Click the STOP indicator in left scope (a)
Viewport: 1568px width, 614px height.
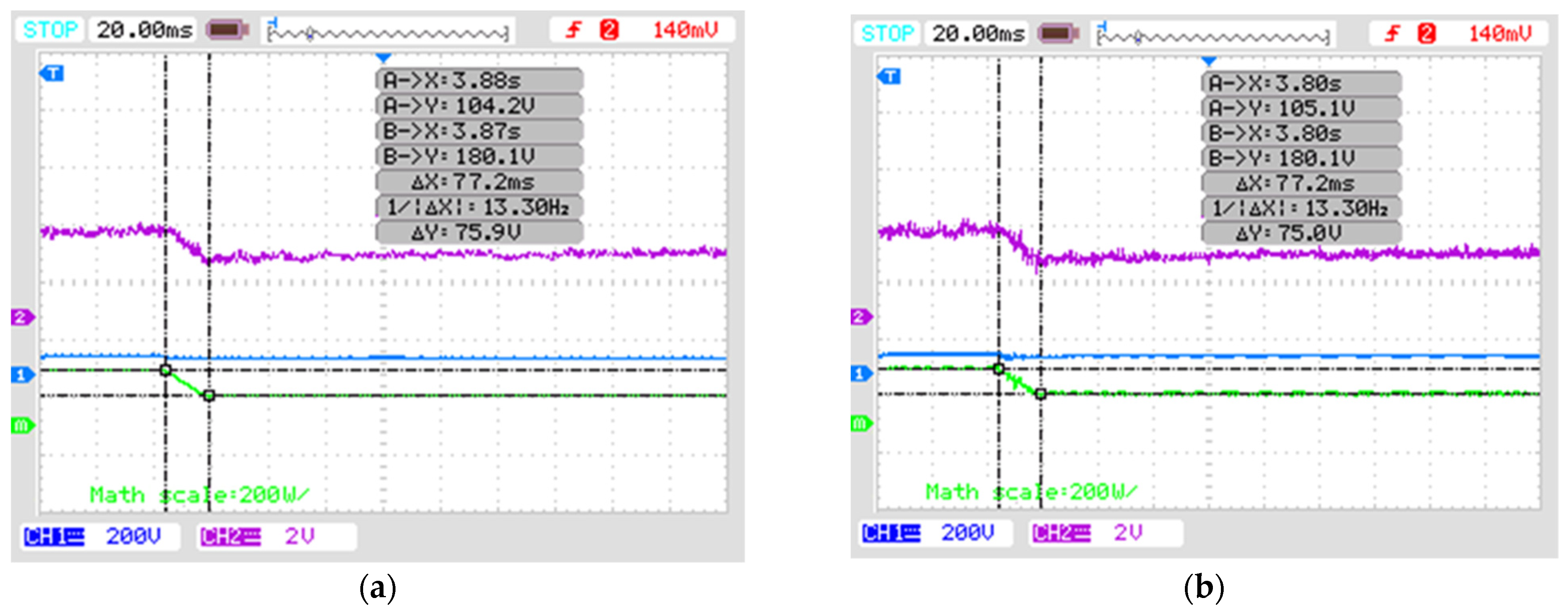50,29
